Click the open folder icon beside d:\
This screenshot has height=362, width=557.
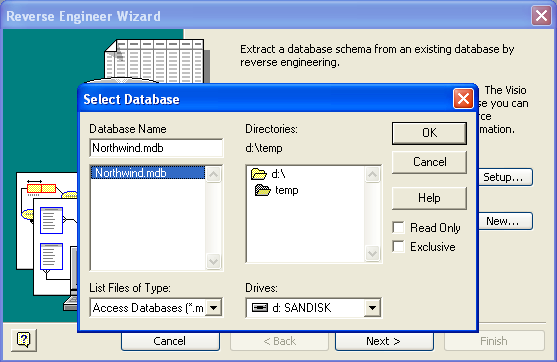point(259,174)
